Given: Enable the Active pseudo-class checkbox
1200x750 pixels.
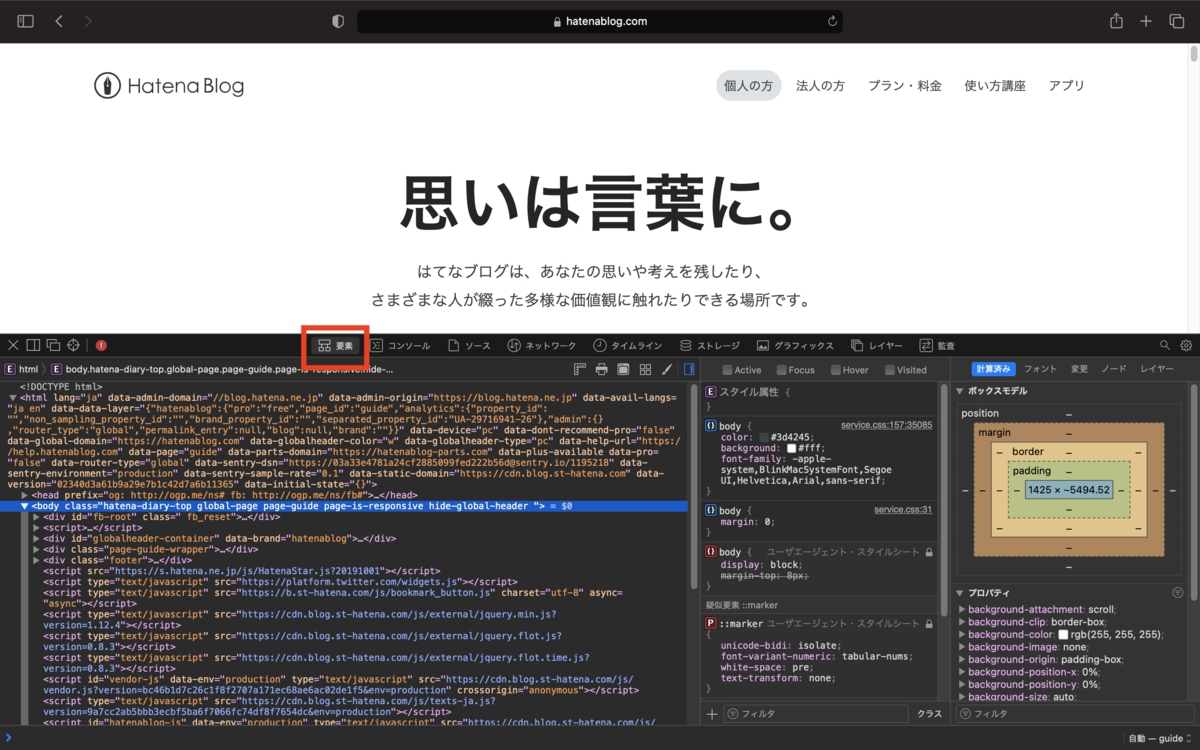Looking at the screenshot, I should [728, 369].
